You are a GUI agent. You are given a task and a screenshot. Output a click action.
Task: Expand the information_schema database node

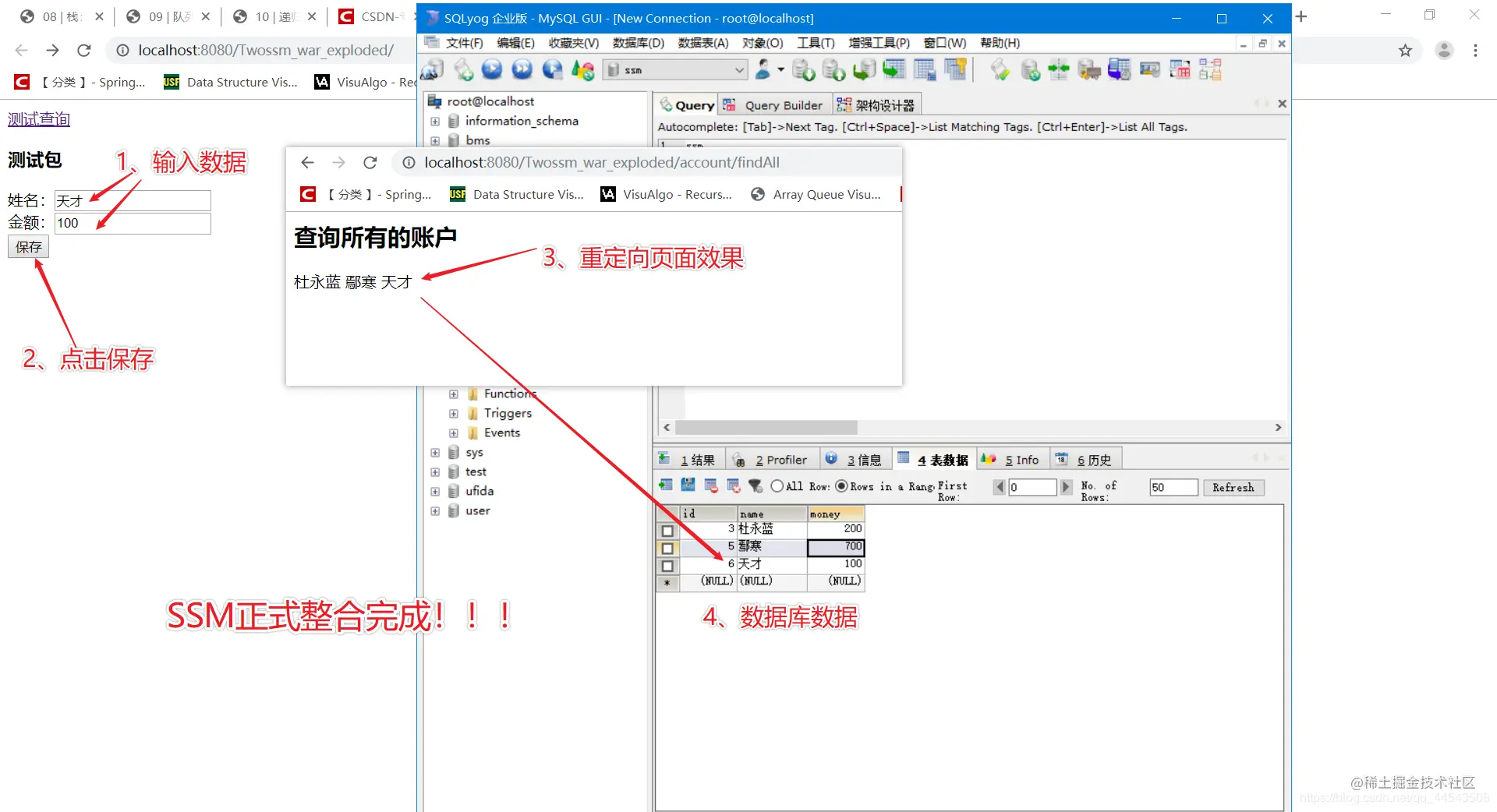click(435, 122)
